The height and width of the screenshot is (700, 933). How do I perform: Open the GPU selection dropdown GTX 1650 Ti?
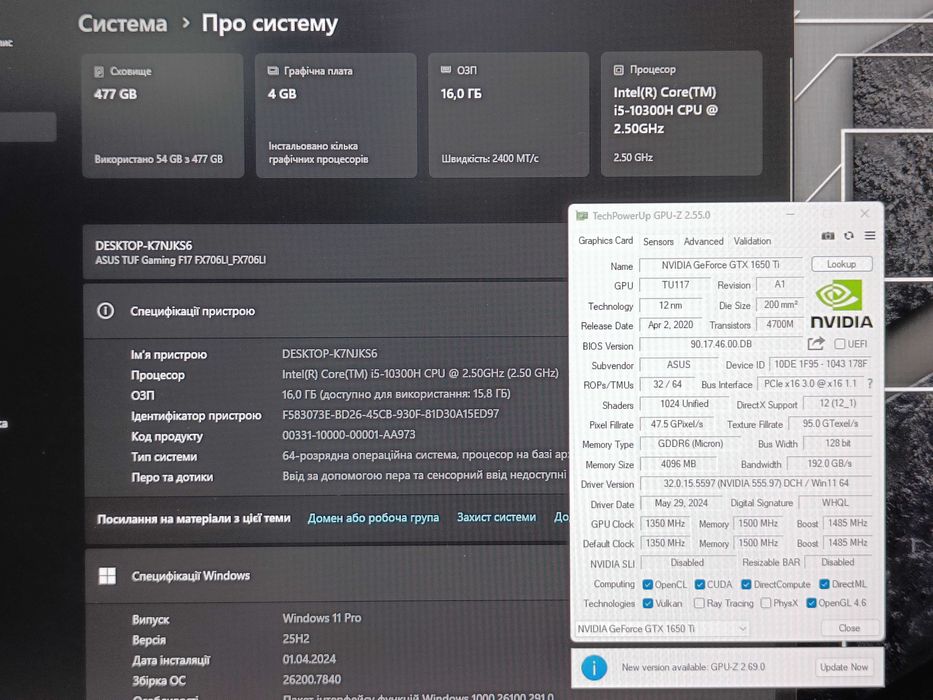(x=661, y=629)
